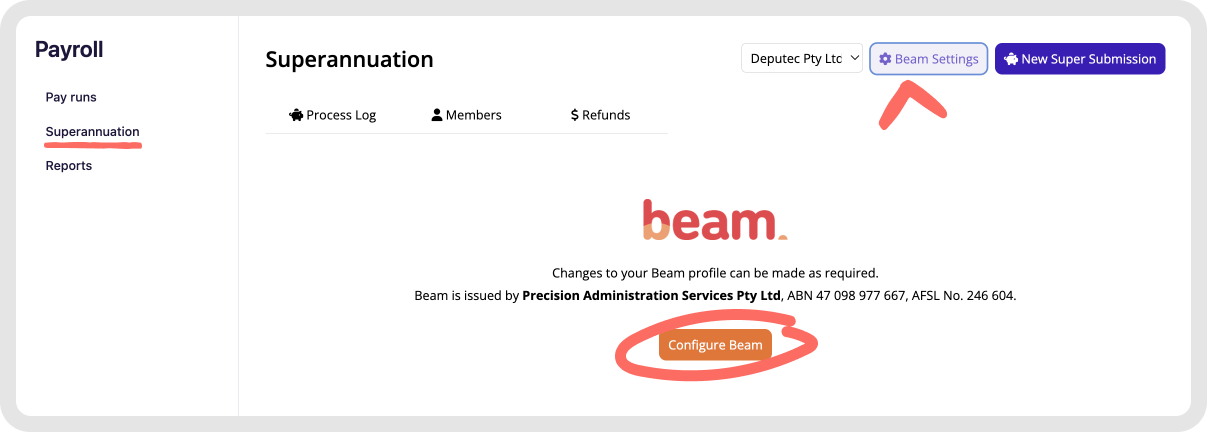Click the gear icon in Beam Settings
Image resolution: width=1207 pixels, height=432 pixels.
885,59
